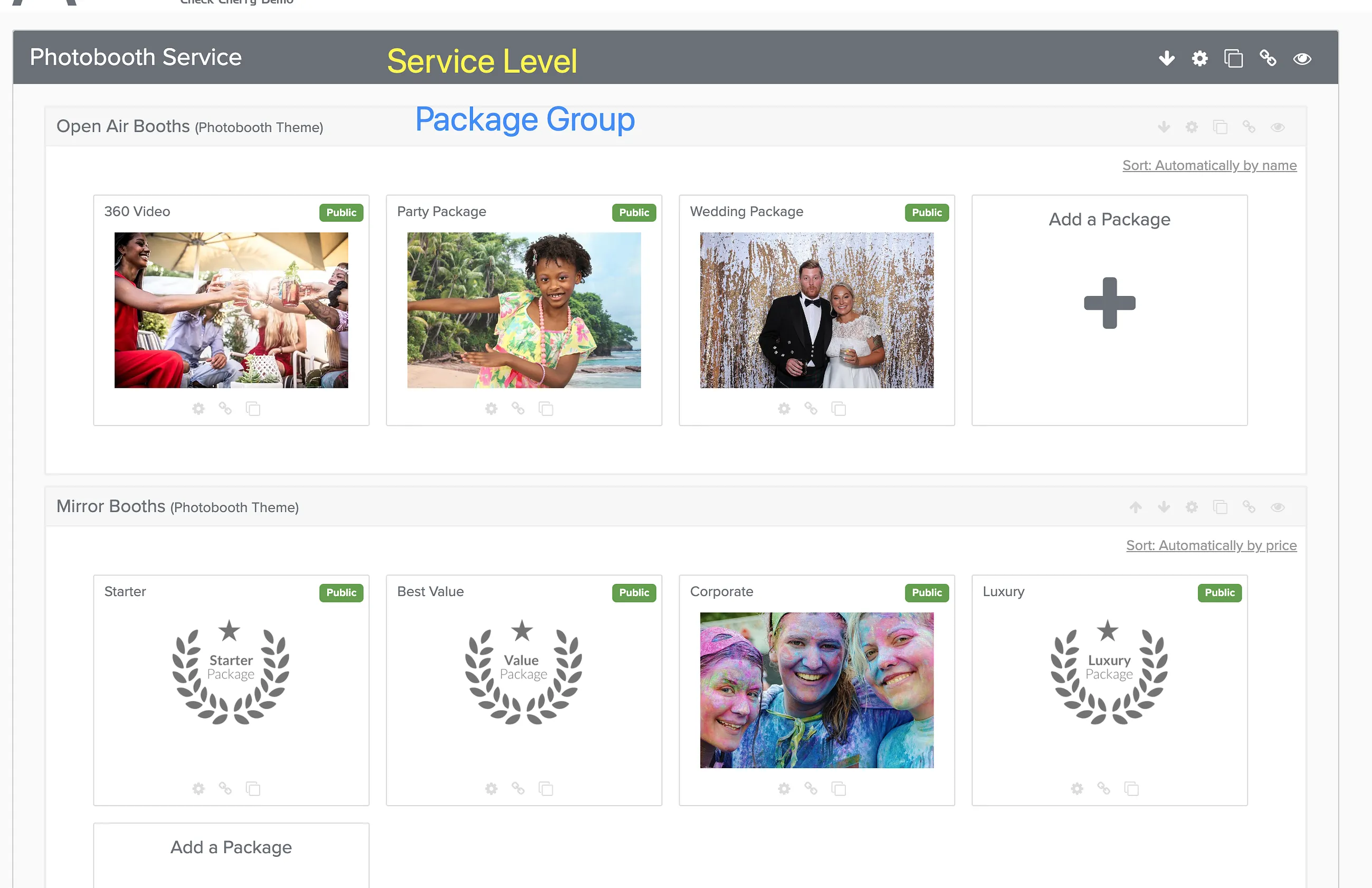Toggle visibility eye for Open Air Booths group
Image resolution: width=1372 pixels, height=888 pixels.
click(1278, 127)
